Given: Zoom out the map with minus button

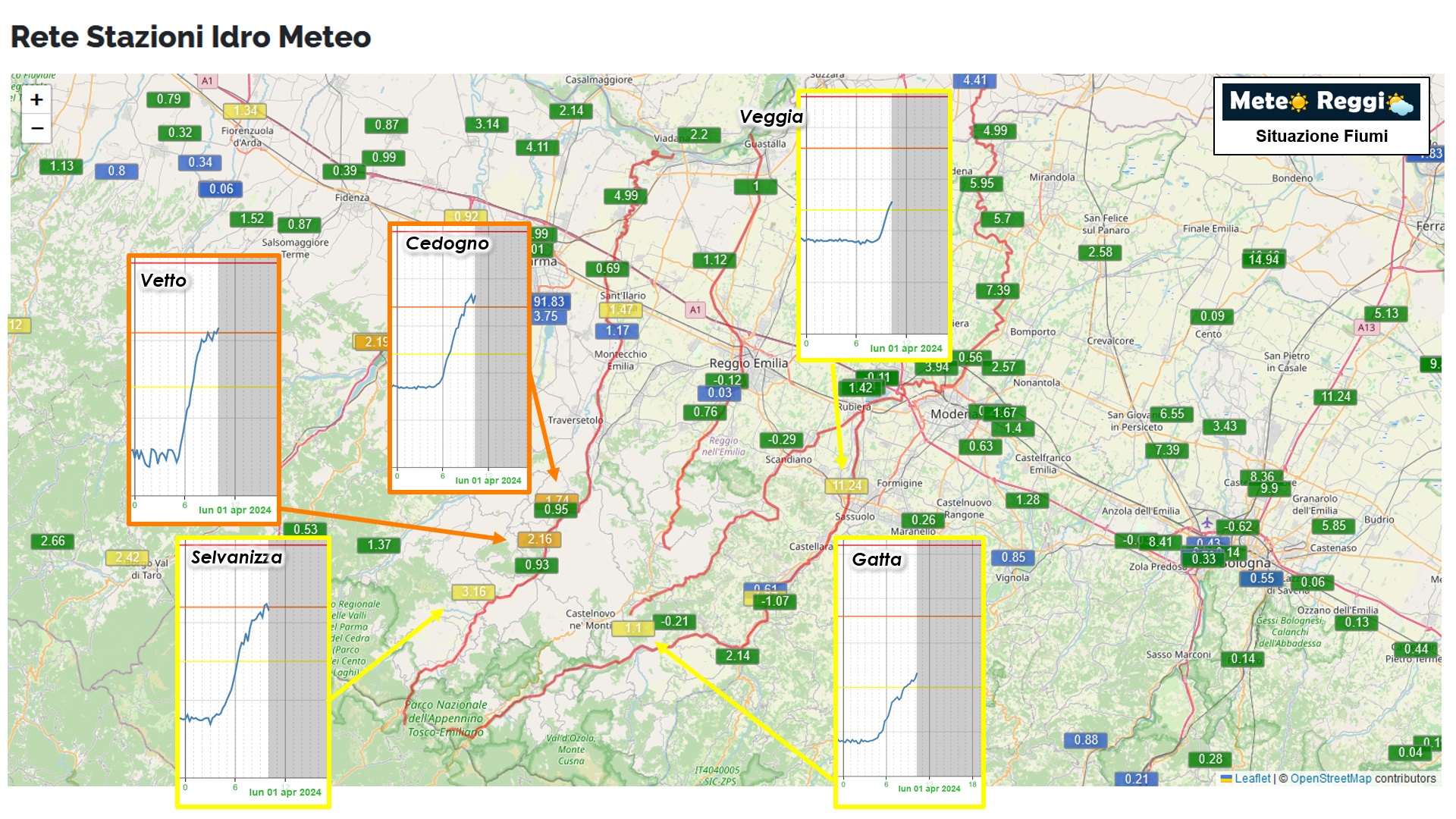Looking at the screenshot, I should point(36,128).
